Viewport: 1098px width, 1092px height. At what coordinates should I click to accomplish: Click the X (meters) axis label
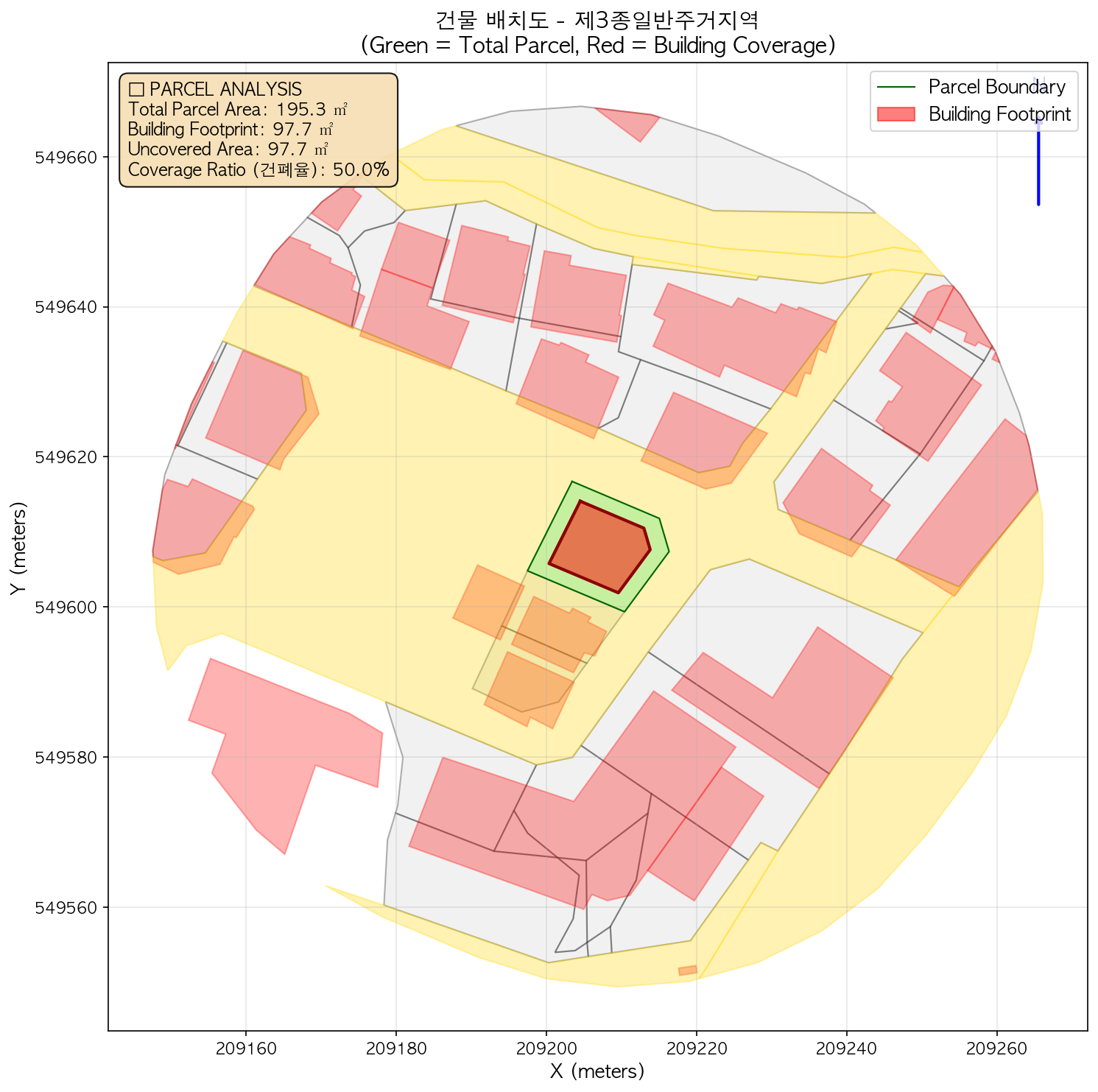(x=597, y=1071)
